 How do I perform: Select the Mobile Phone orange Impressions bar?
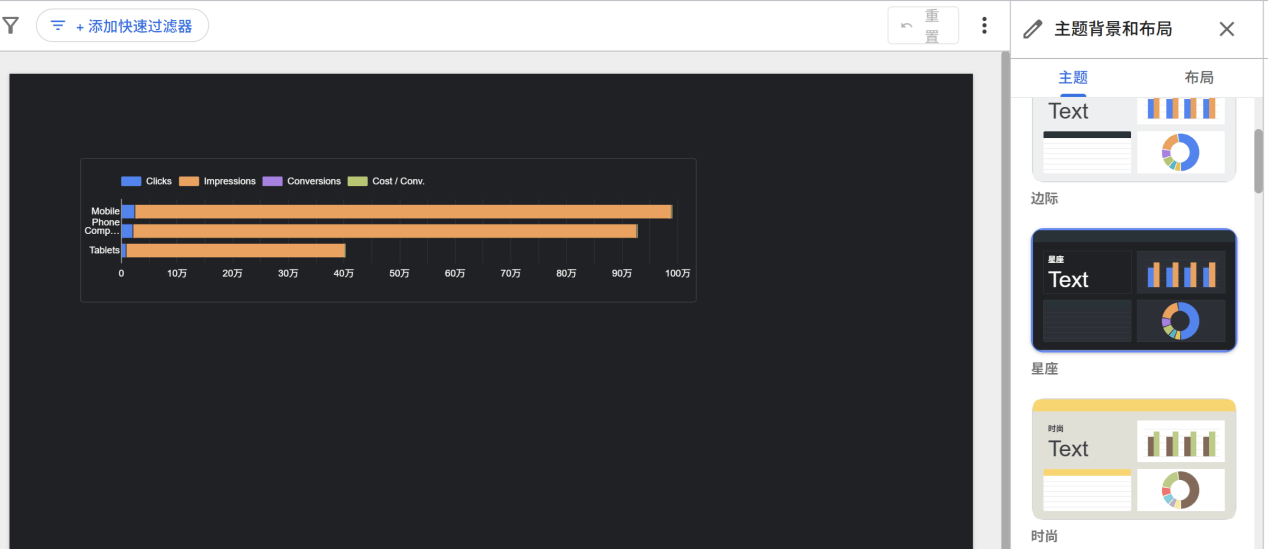coord(400,212)
